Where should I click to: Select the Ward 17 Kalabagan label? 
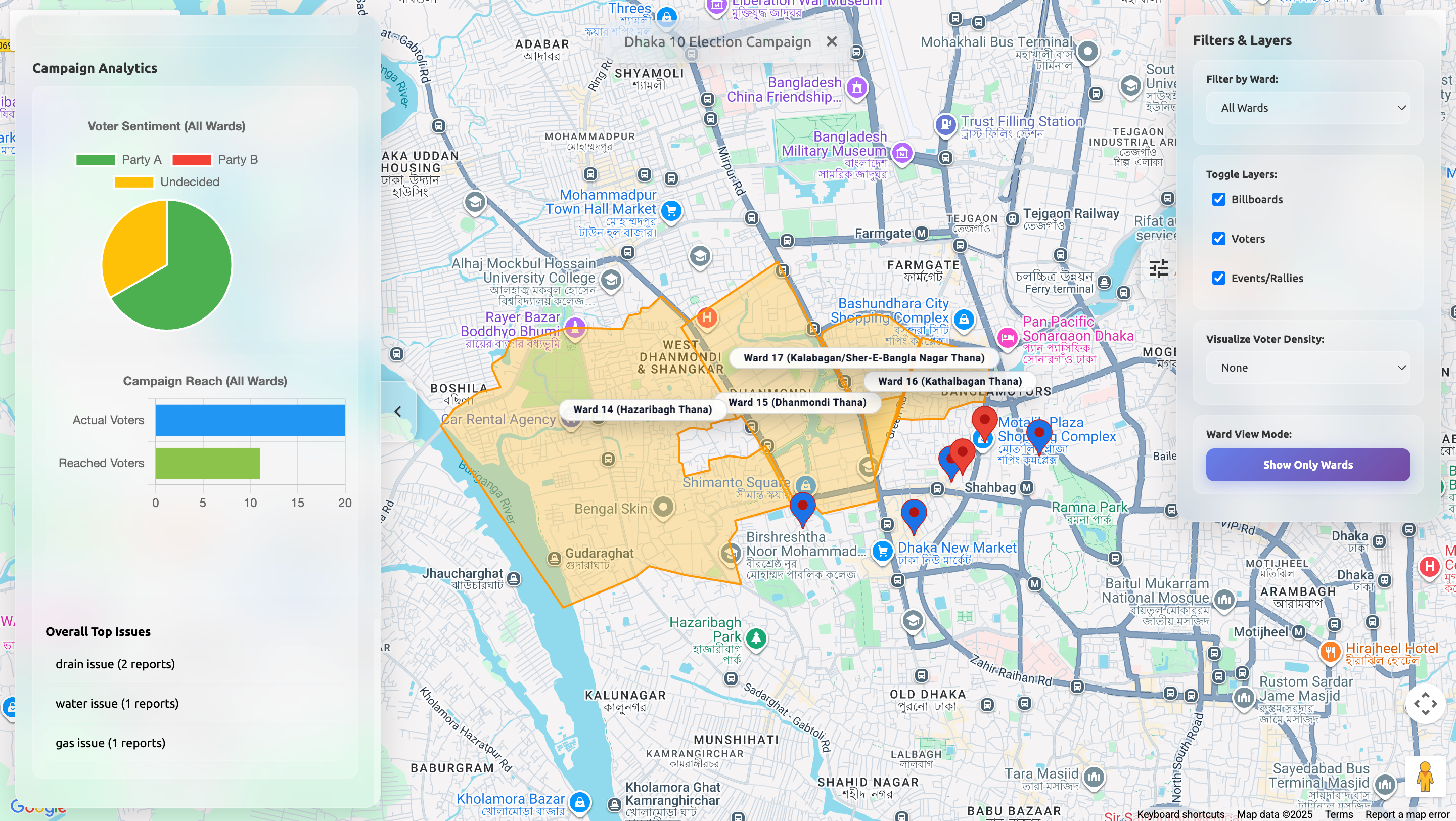pyautogui.click(x=863, y=357)
